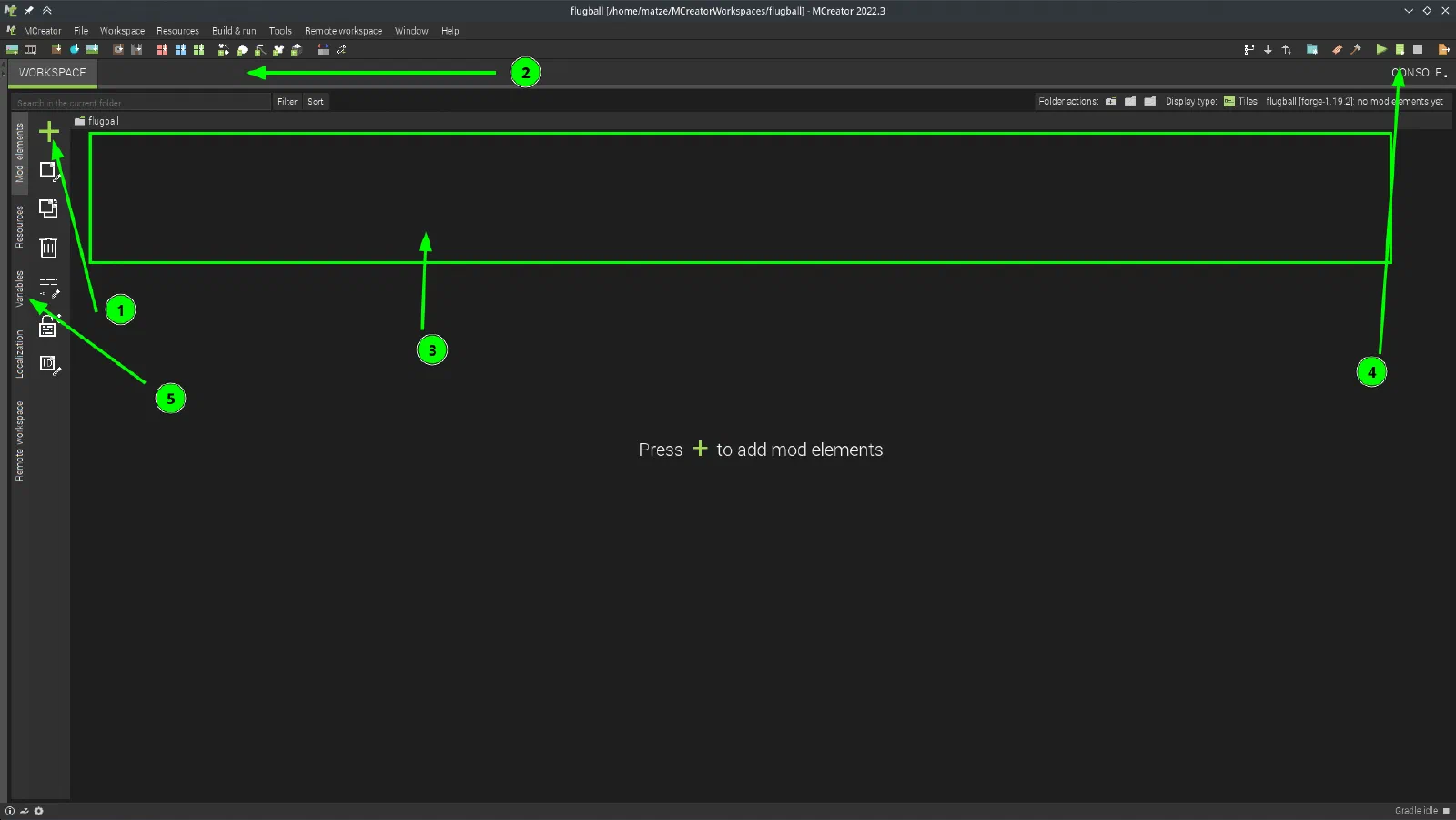Click the edit mod element icon
This screenshot has height=820, width=1456.
tap(49, 171)
